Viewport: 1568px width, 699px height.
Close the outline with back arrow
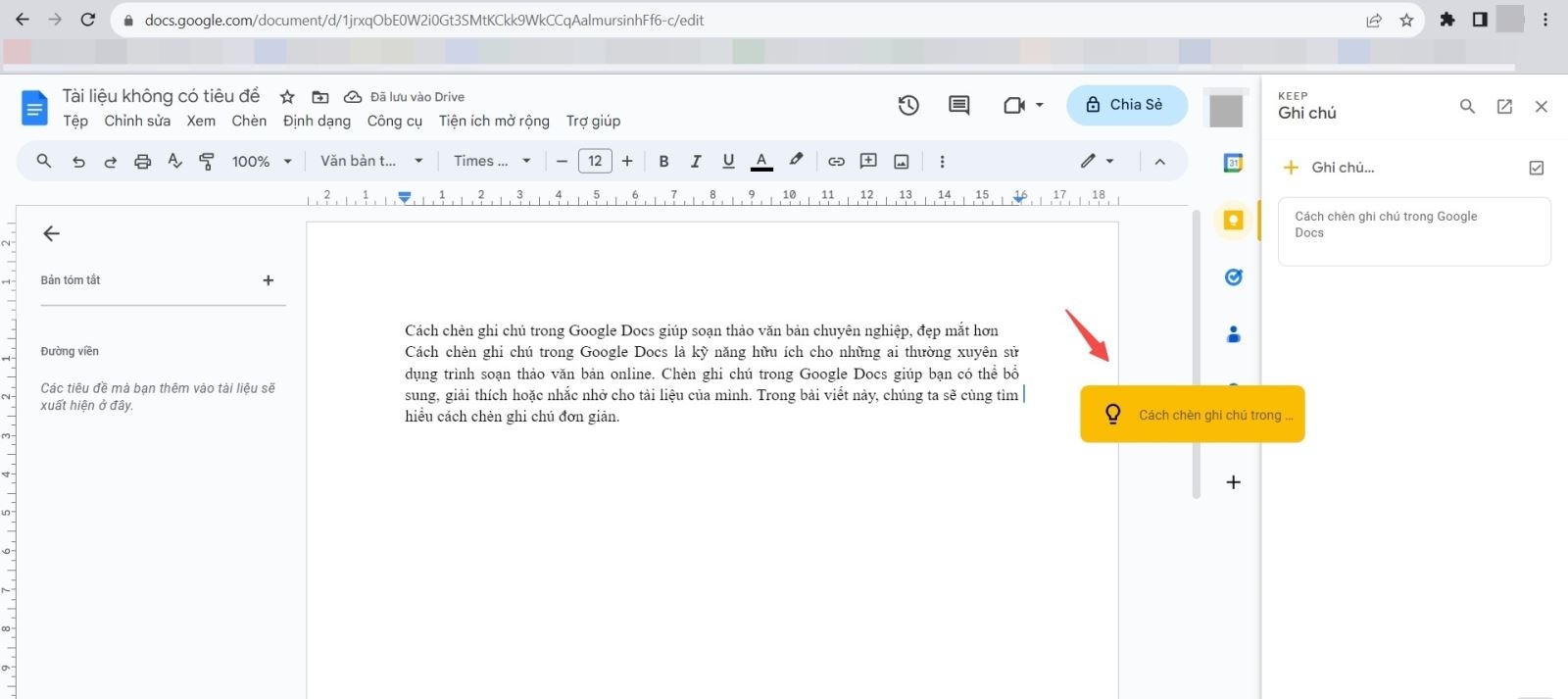pos(52,233)
